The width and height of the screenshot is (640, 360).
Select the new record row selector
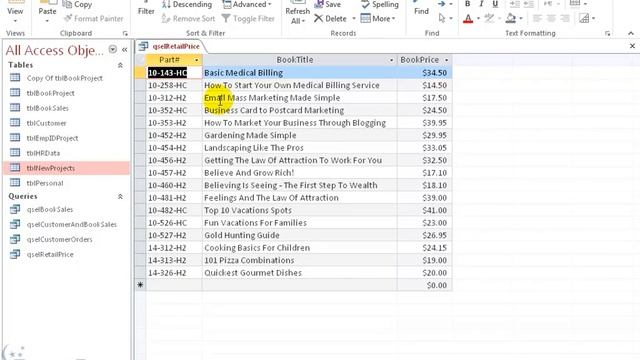(140, 285)
